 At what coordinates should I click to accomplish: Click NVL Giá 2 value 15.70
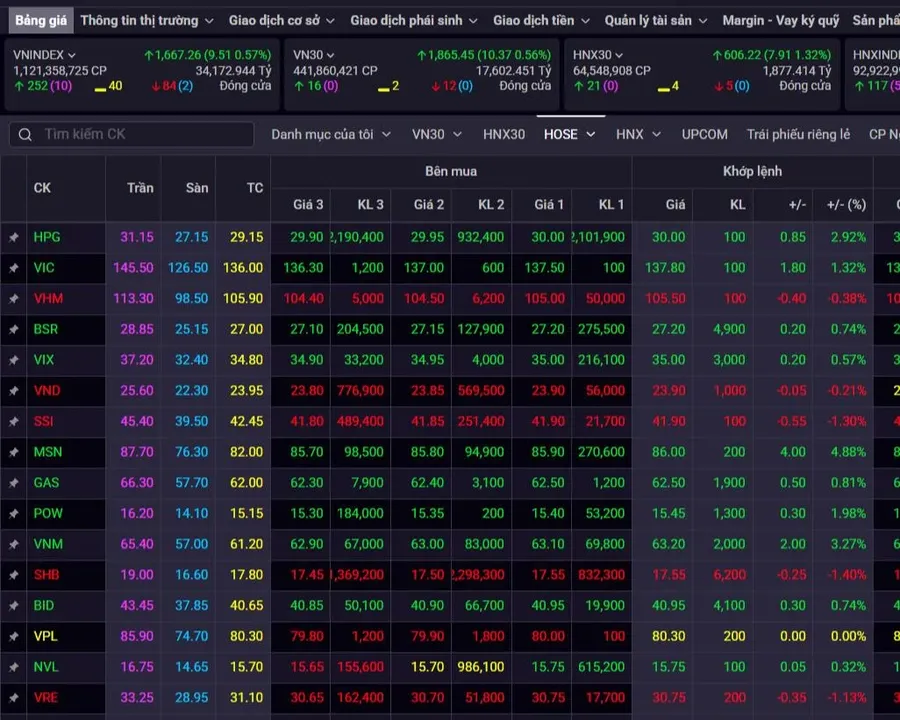(x=427, y=667)
